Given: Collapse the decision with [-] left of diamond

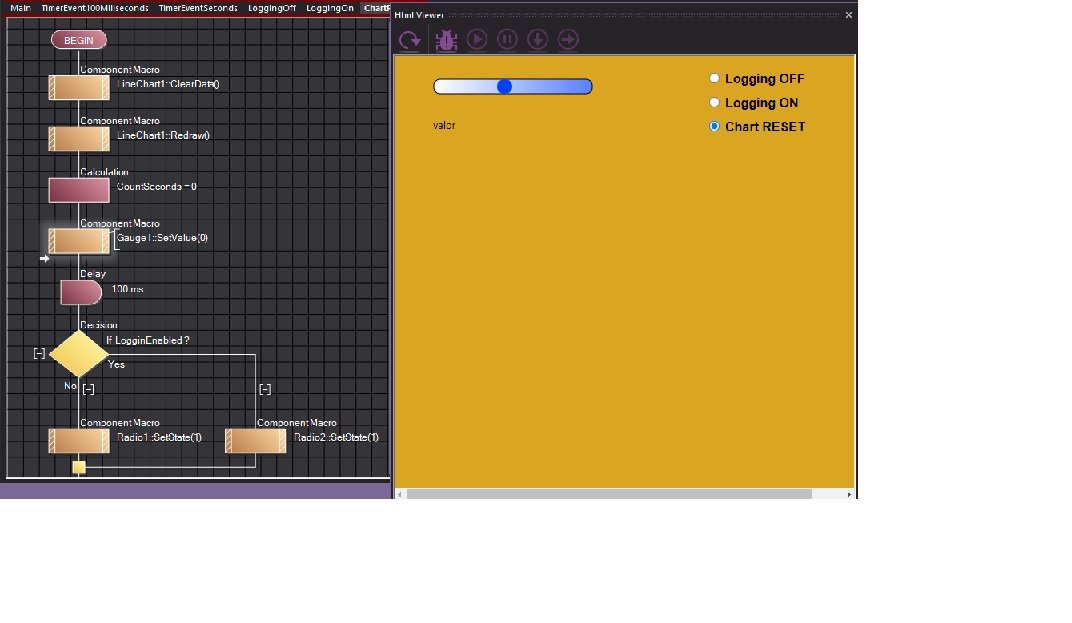Looking at the screenshot, I should tap(39, 354).
